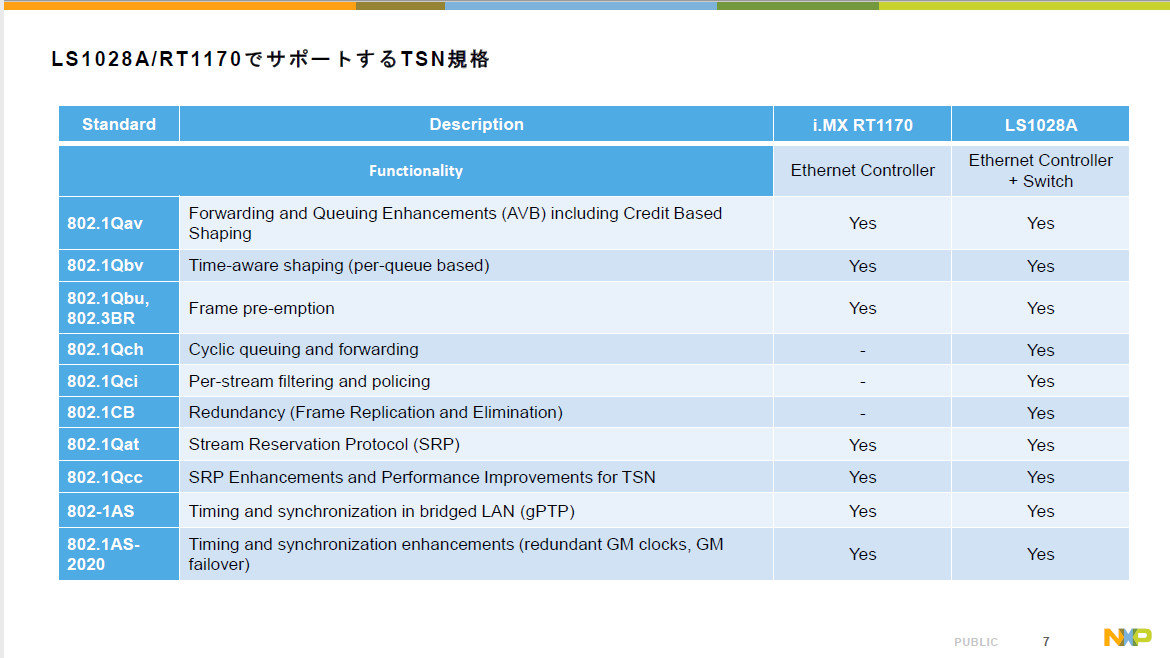Click the Ethernet Controller + Switch cell

click(x=1039, y=170)
